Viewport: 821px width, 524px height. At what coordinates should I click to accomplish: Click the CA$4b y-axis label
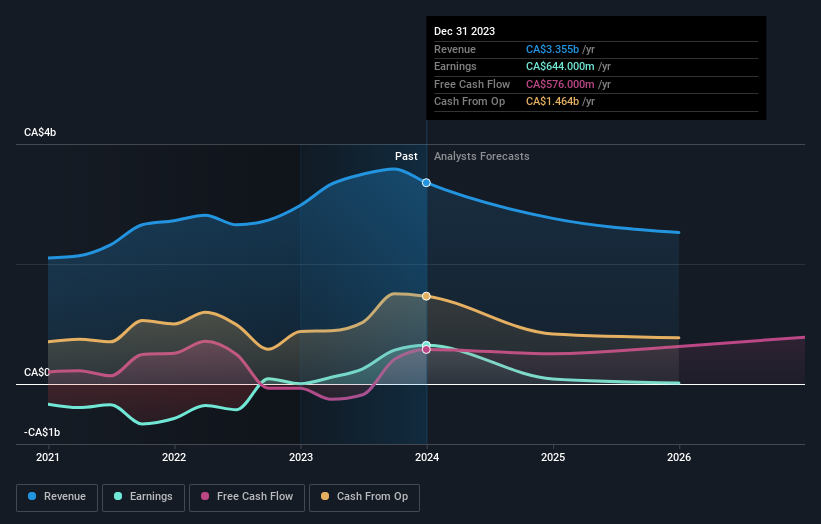pos(40,132)
